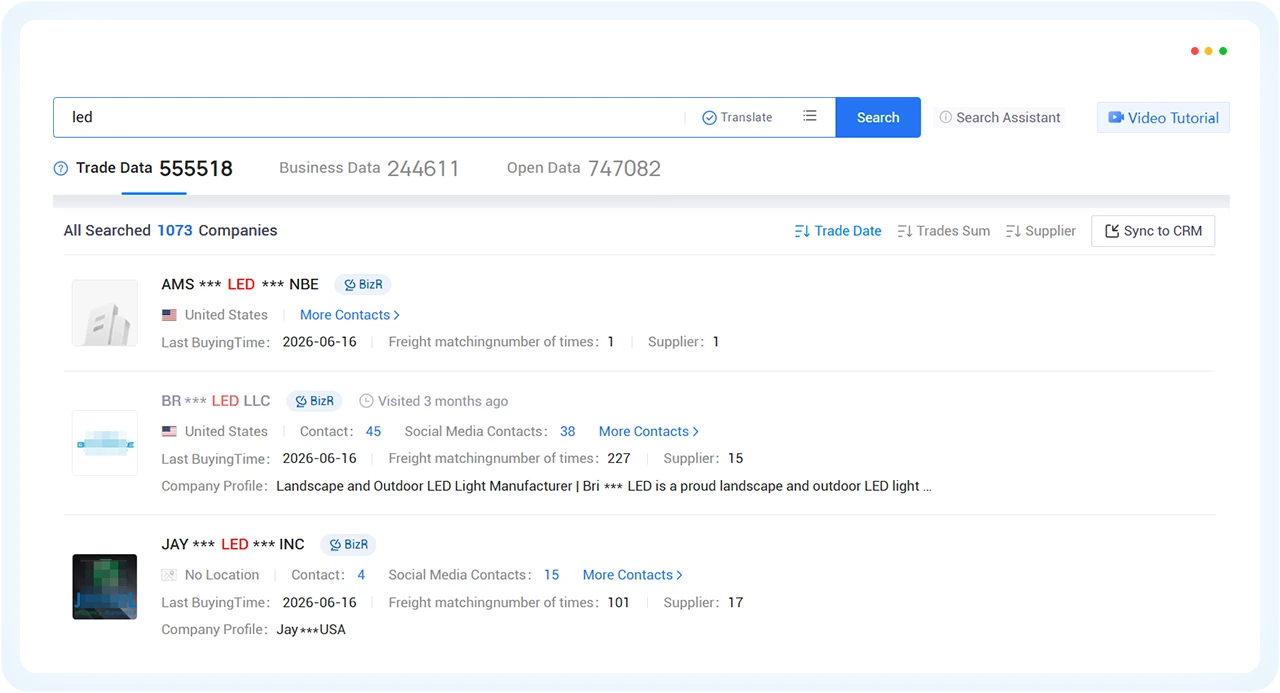Image resolution: width=1280 pixels, height=693 pixels.
Task: Click the freight matching count 101
Action: (x=619, y=602)
